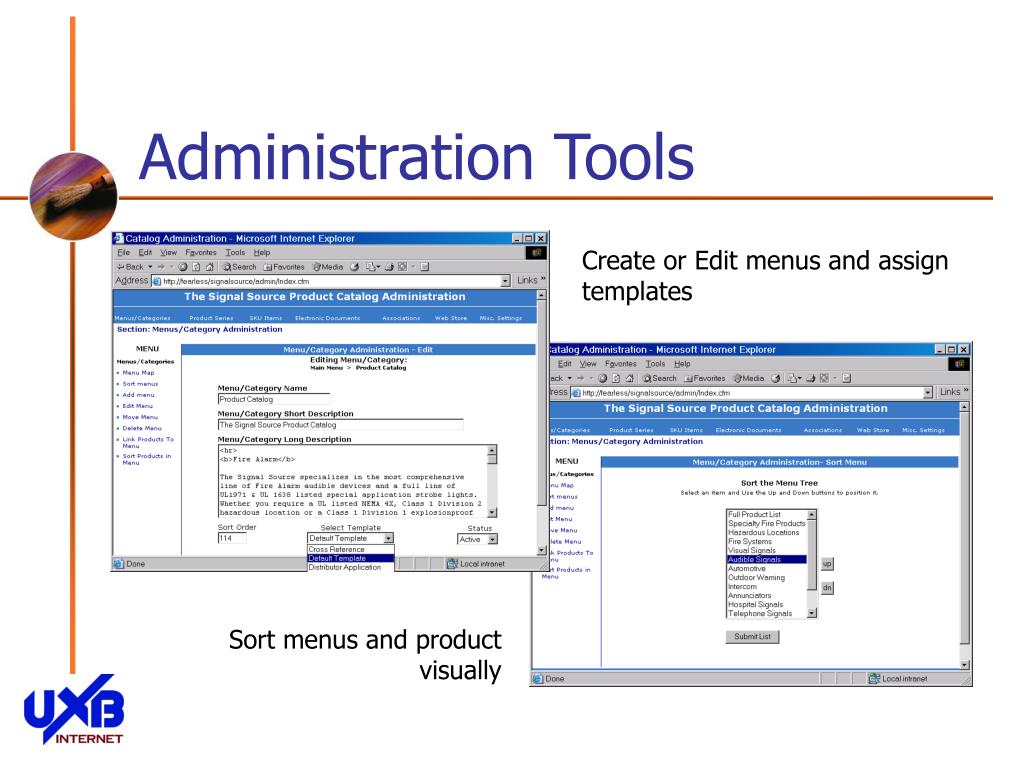Open the Tools menu in Edit window
The image size is (1024, 768).
(235, 253)
